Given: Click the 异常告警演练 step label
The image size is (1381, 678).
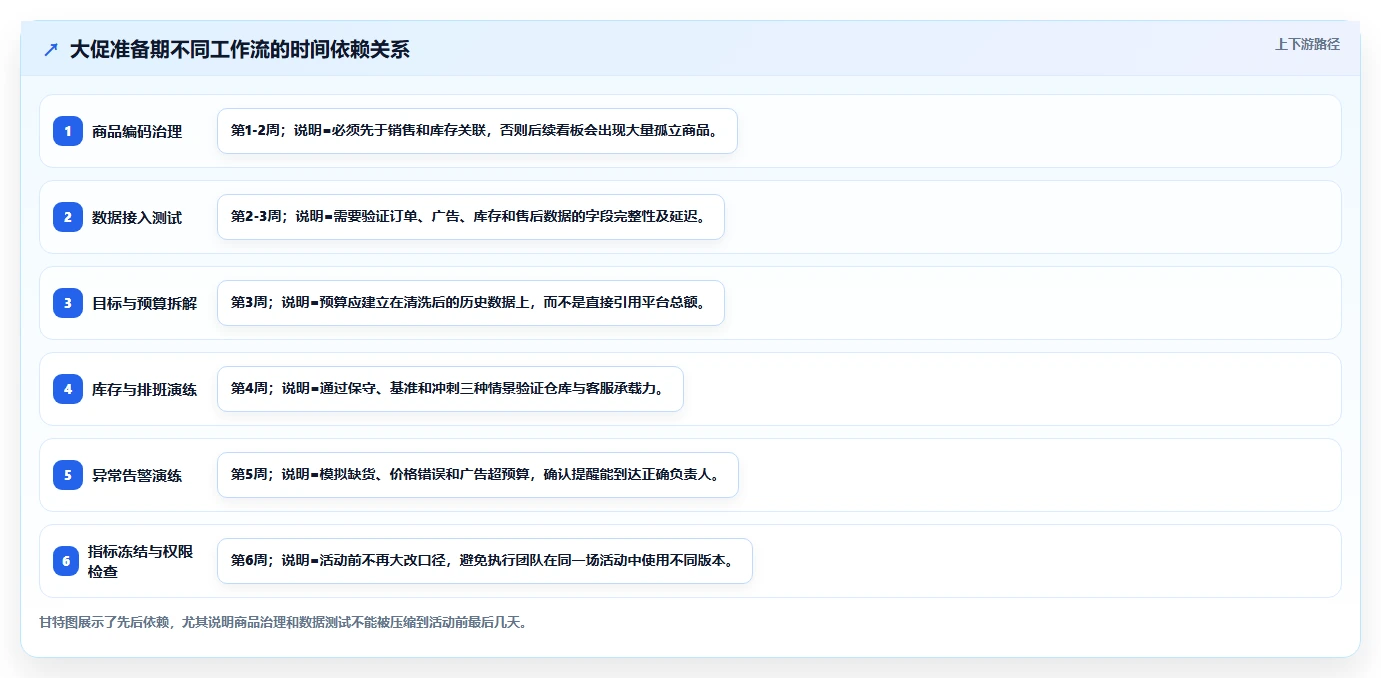Looking at the screenshot, I should (x=137, y=475).
